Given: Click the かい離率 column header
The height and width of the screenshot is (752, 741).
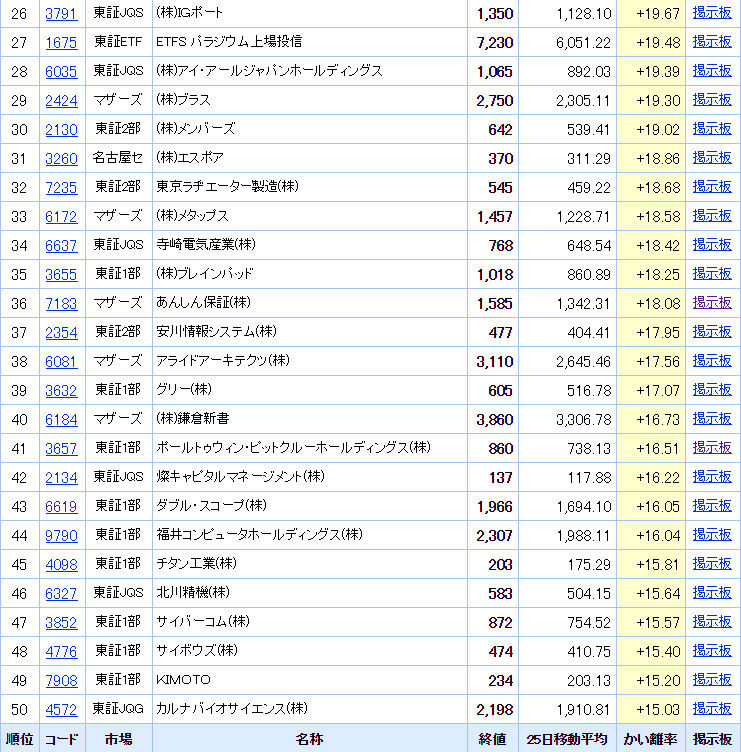Looking at the screenshot, I should click(x=650, y=740).
